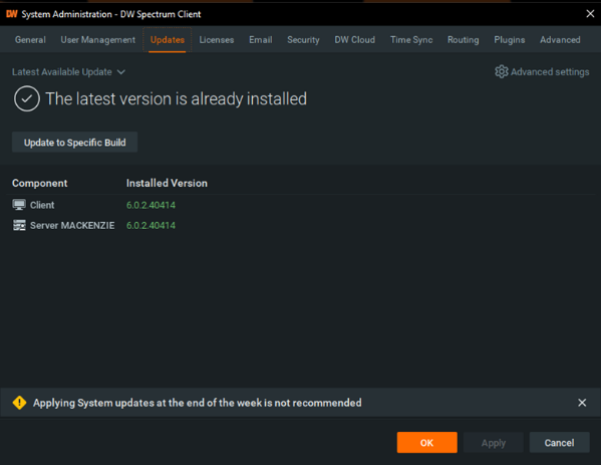Open the Plugins tab

click(508, 40)
